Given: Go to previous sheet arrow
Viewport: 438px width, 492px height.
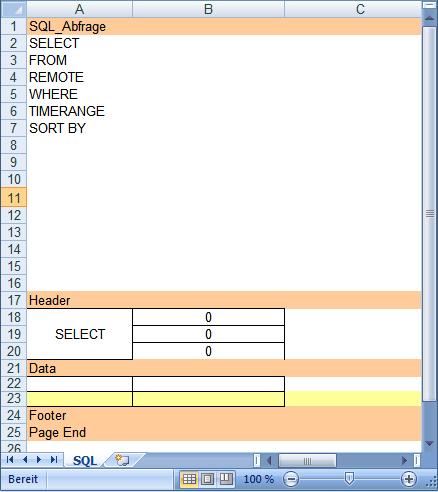Looking at the screenshot, I should 25,460.
